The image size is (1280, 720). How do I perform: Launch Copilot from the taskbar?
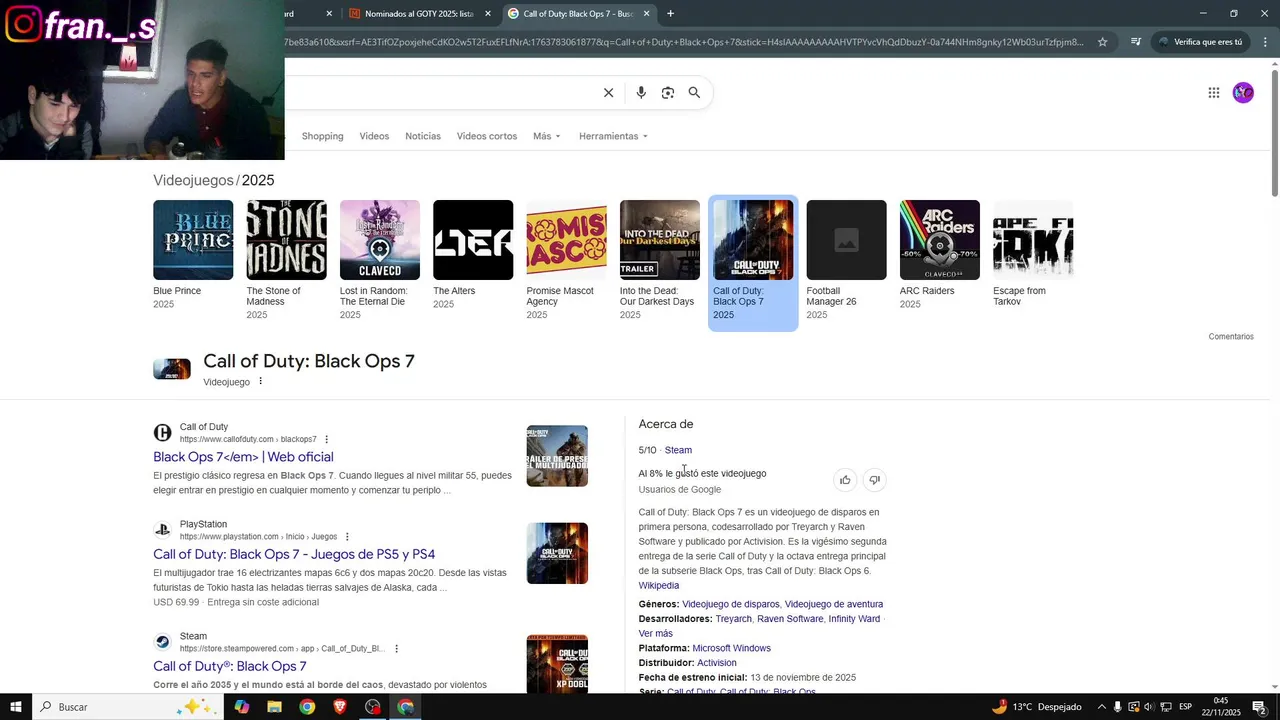(241, 707)
